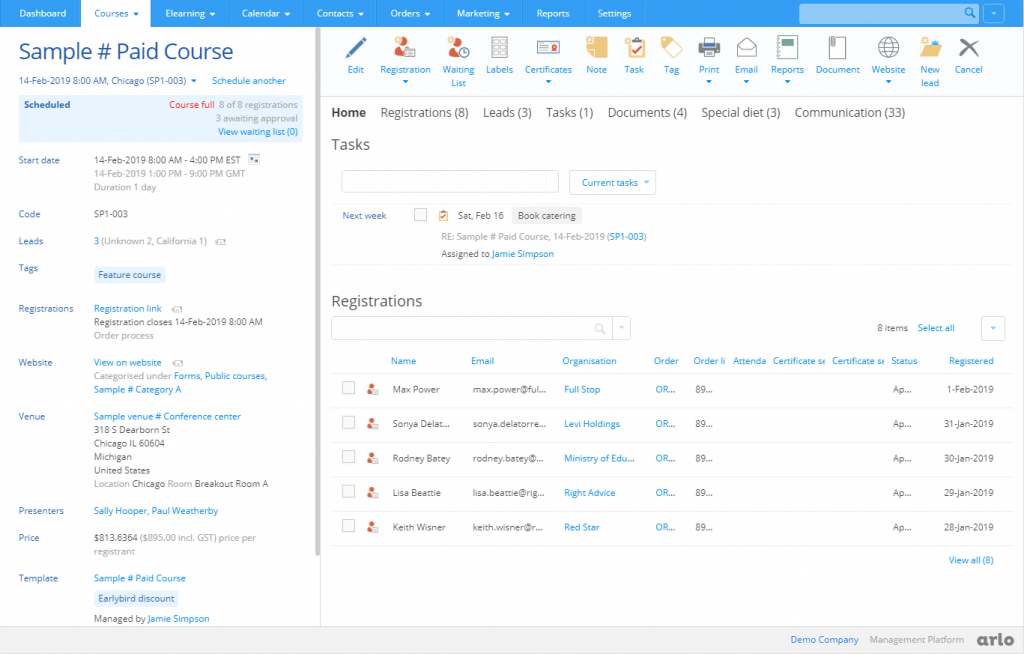This screenshot has height=654, width=1024.
Task: Tick the Rodney Batey row checkbox
Action: [348, 457]
